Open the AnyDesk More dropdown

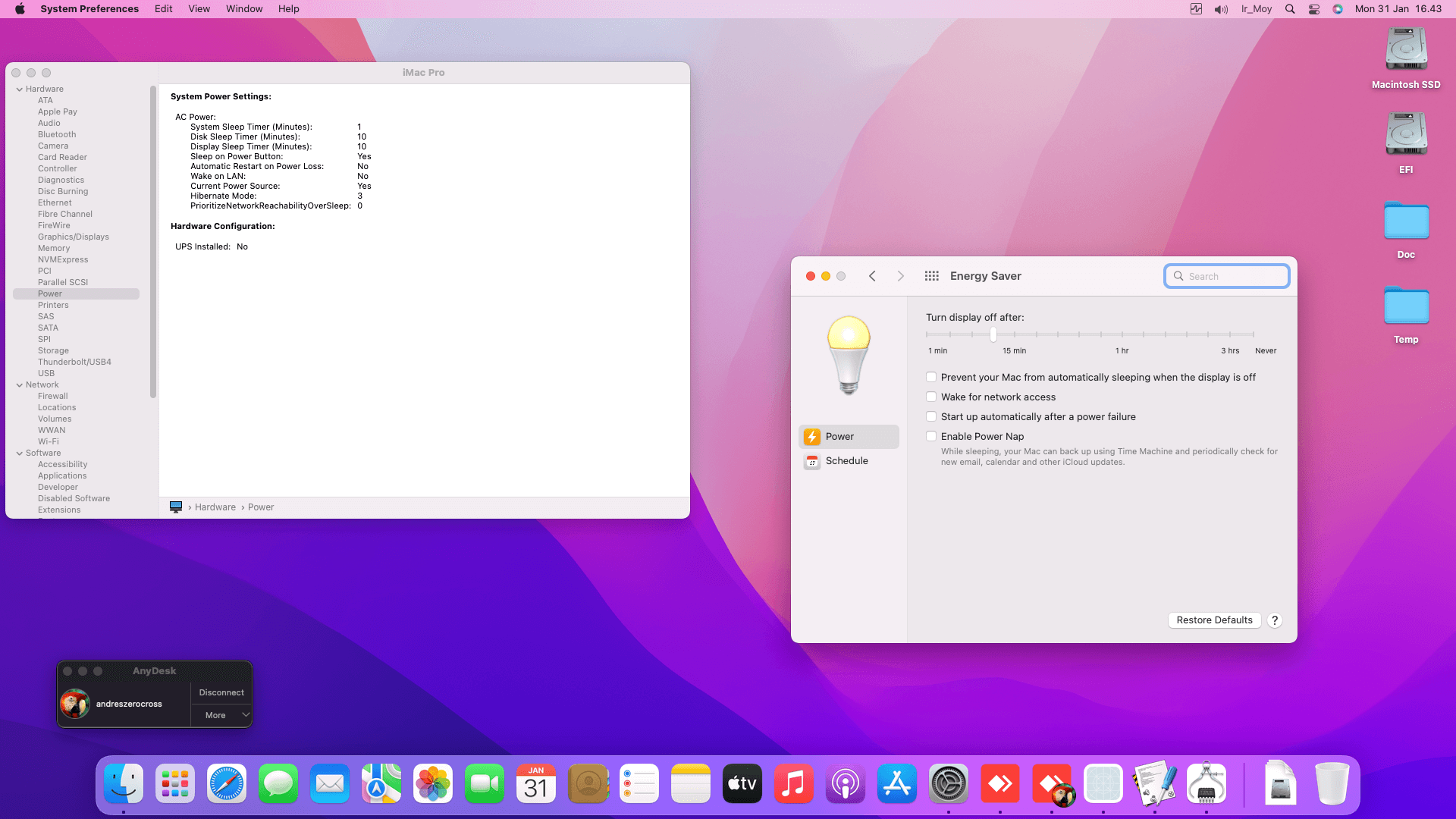221,715
